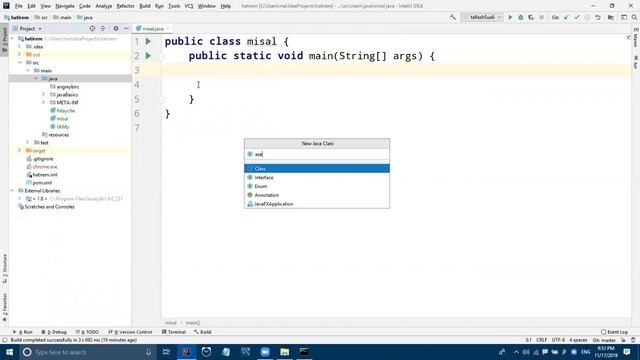640x360 pixels.
Task: Choose Annotation in New Java Class list
Action: [x=317, y=195]
